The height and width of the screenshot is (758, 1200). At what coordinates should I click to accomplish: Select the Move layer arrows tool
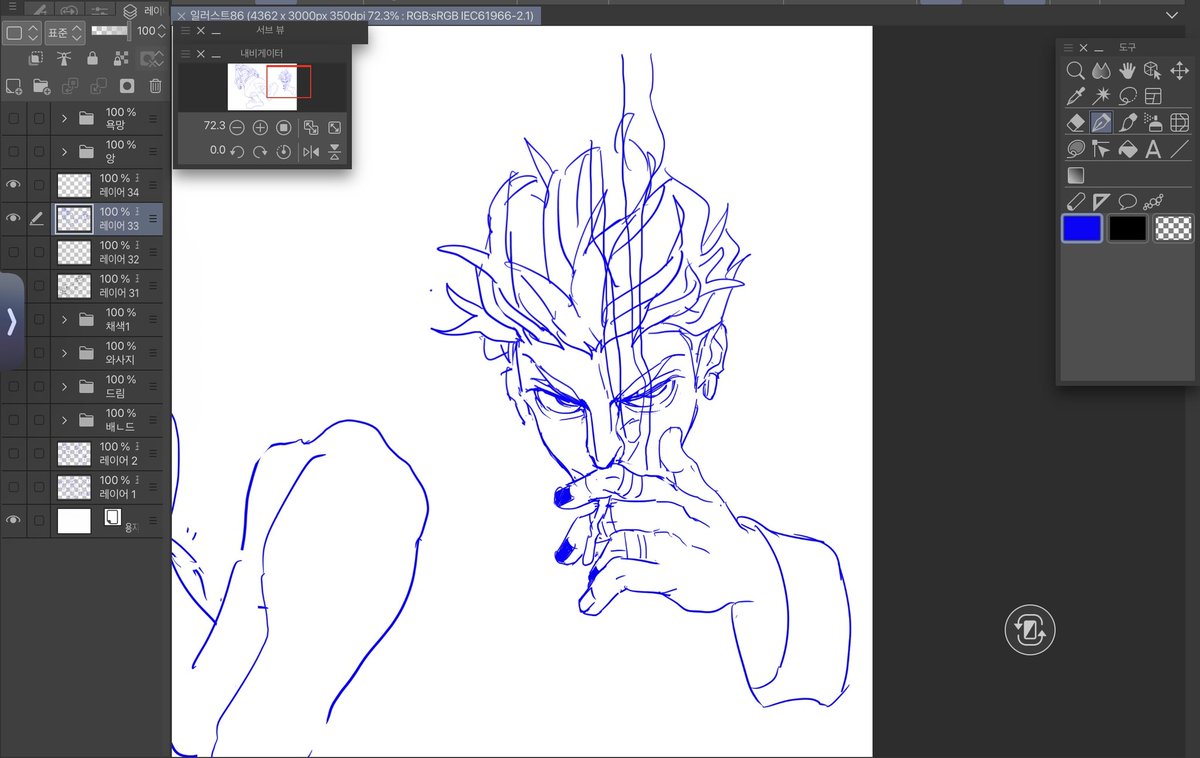(x=1179, y=71)
